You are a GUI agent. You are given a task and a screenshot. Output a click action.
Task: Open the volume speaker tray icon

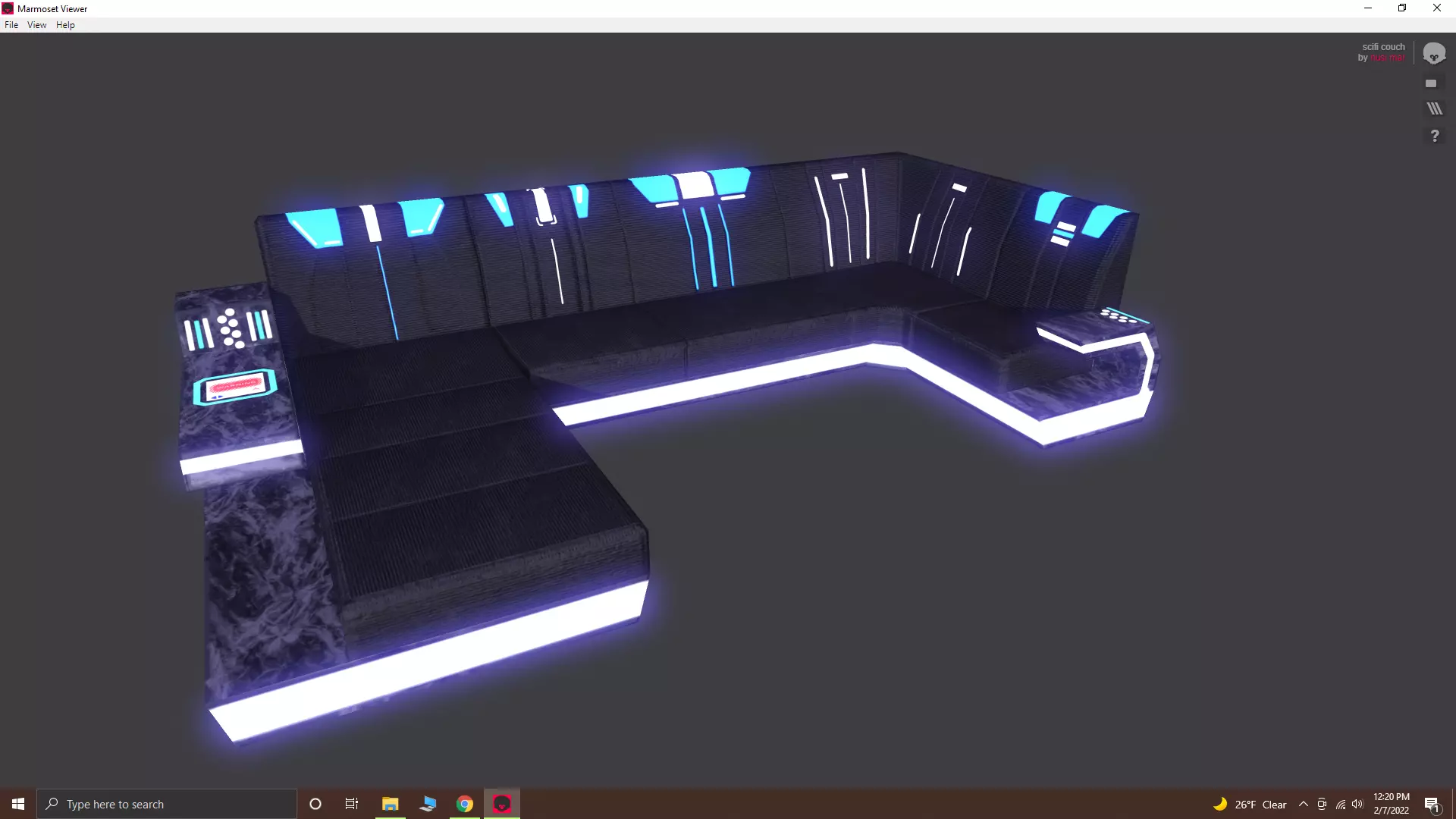tap(1357, 805)
